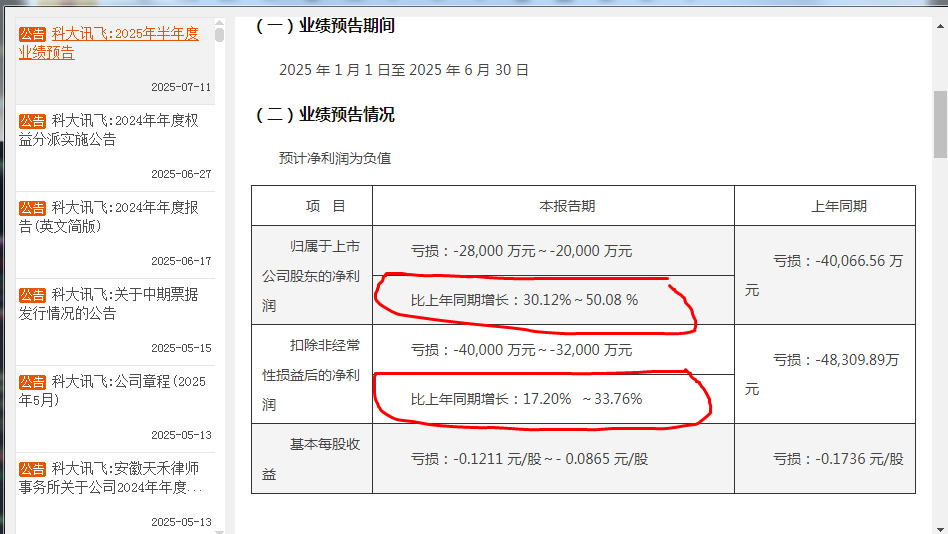This screenshot has height=534, width=948.
Task: Click date 2025-06-17 in announcement list
Action: pos(181,261)
